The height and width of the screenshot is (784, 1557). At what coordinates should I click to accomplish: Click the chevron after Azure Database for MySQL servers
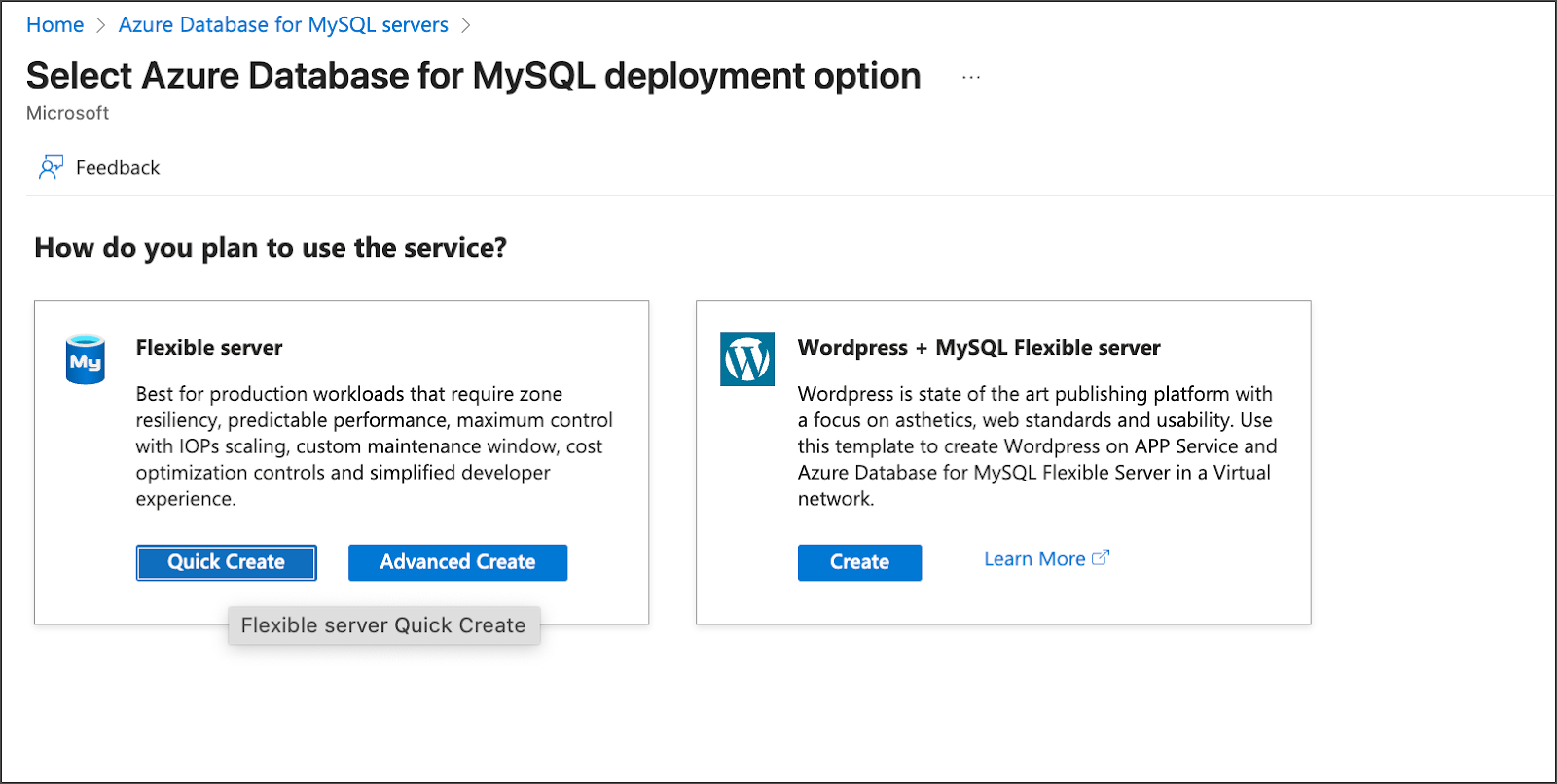(x=465, y=25)
